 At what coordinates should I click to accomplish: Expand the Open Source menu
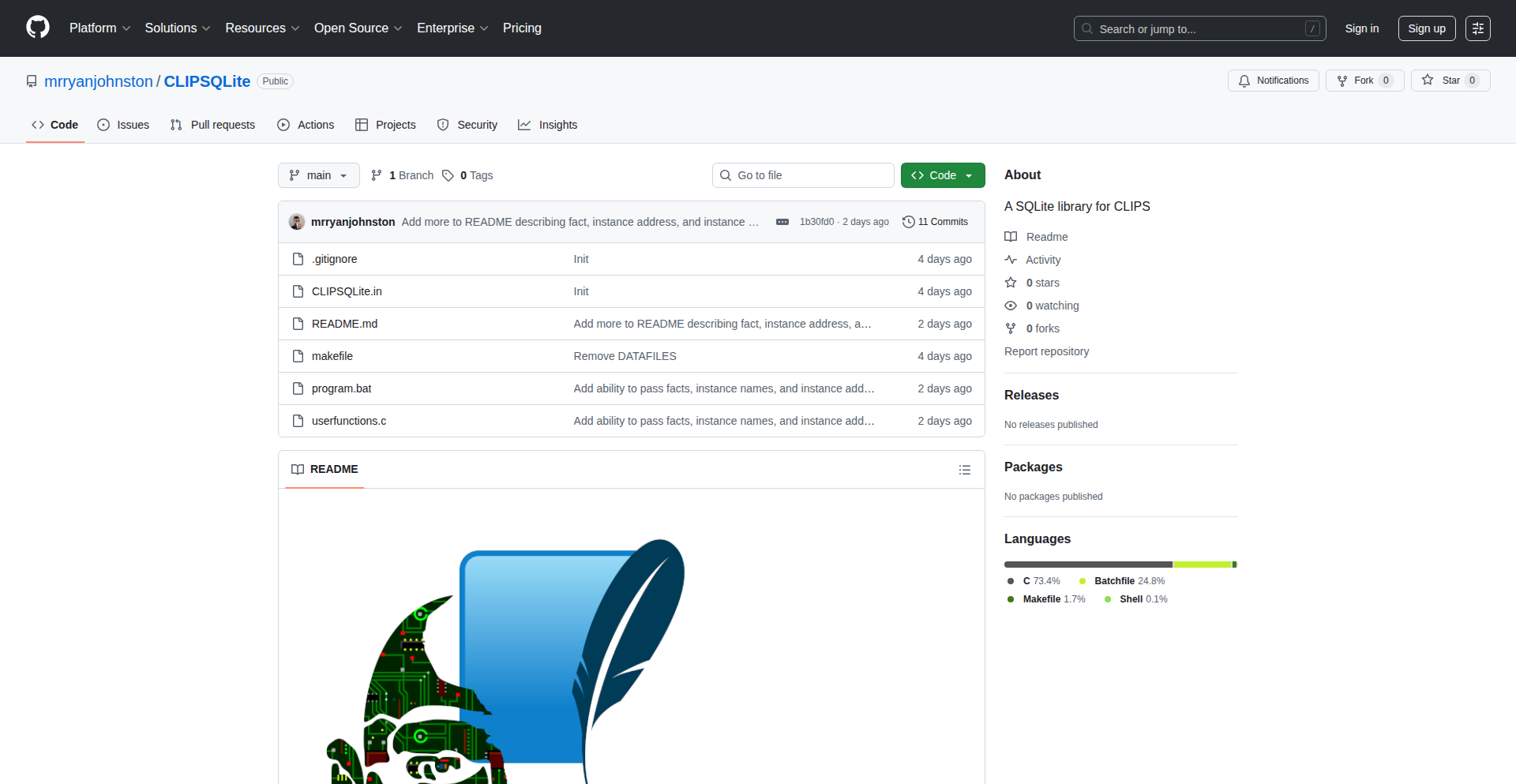point(358,28)
